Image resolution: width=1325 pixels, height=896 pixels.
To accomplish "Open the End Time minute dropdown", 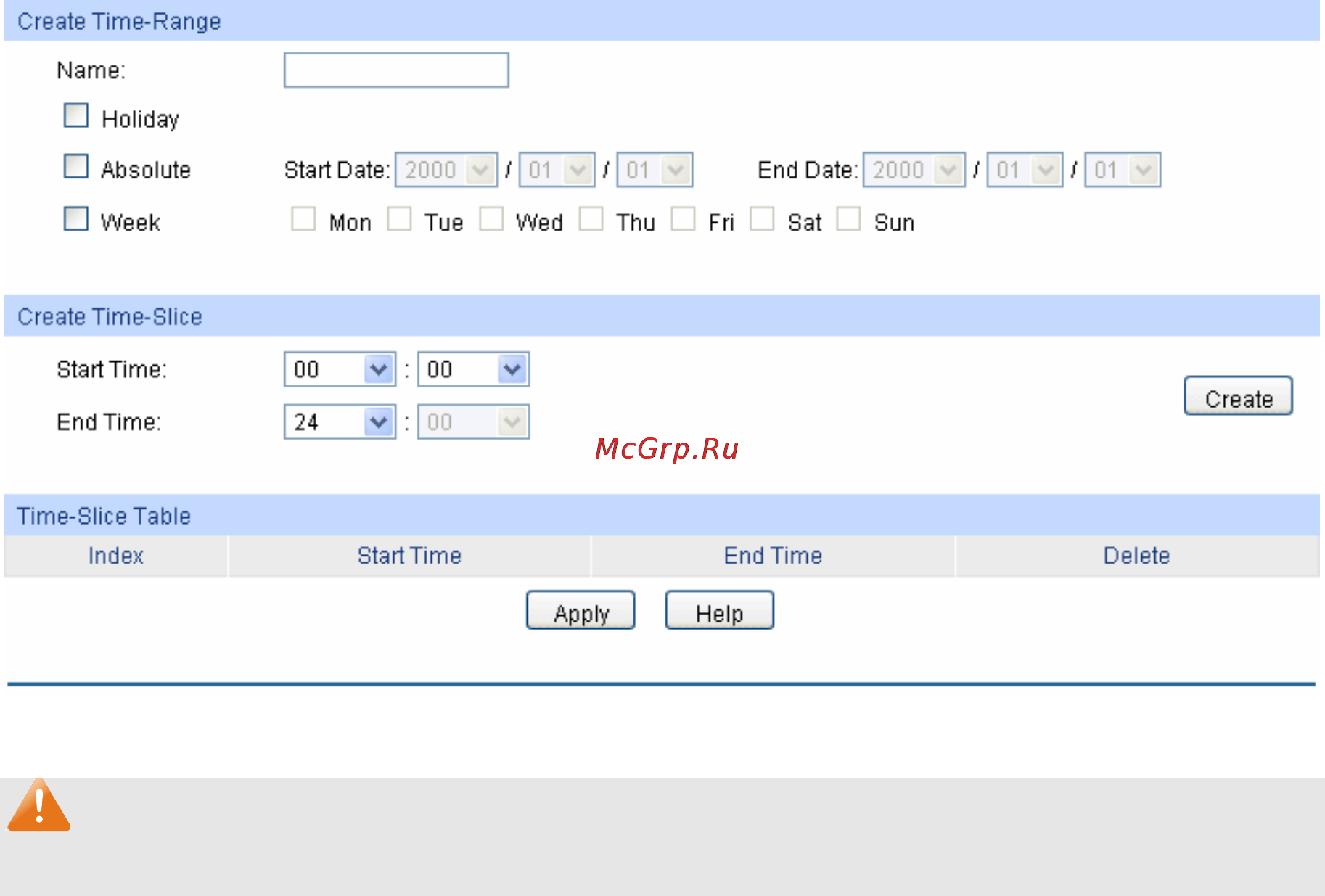I will [474, 422].
